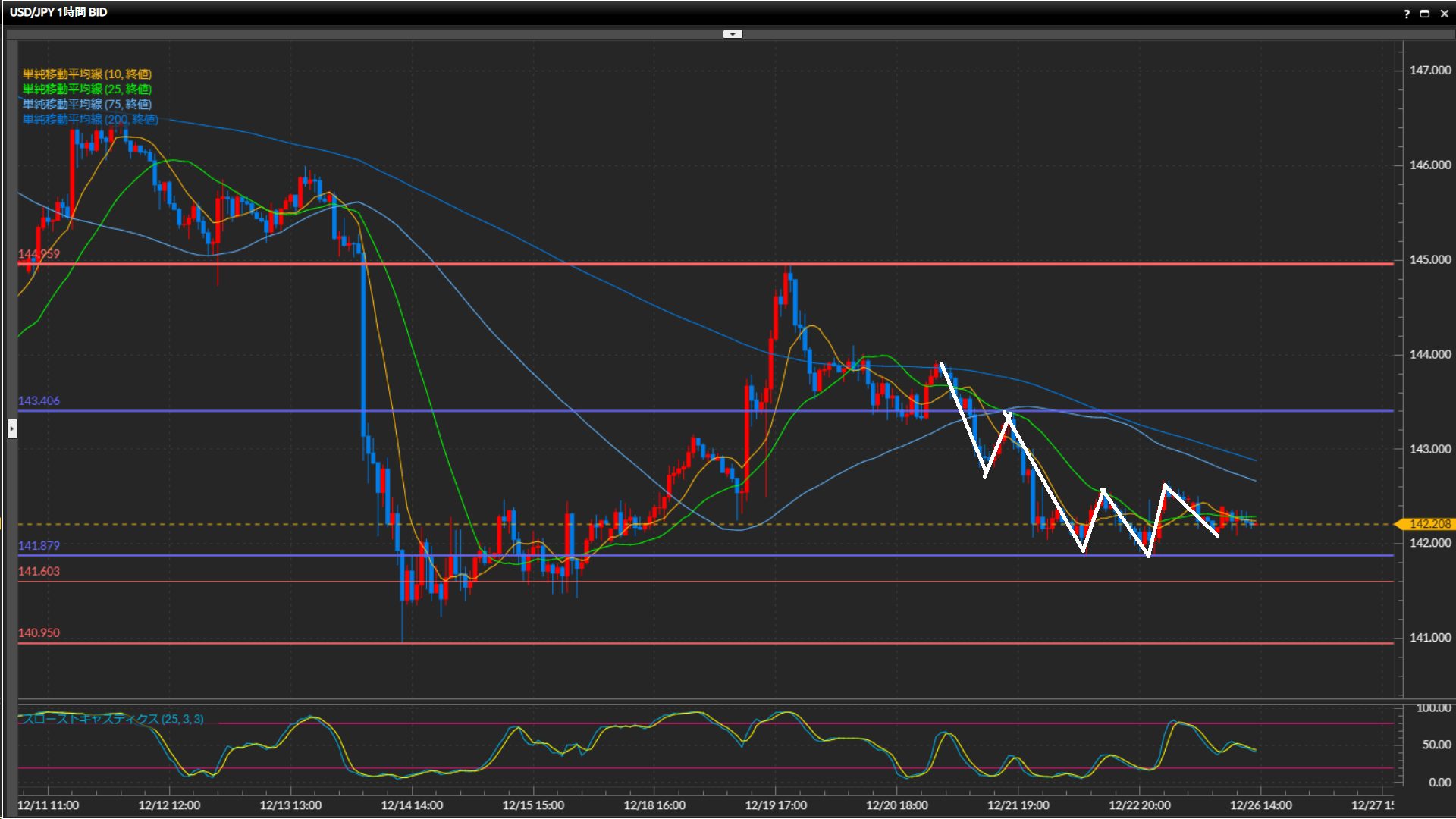This screenshot has width=1456, height=819.
Task: Select the 144.959 red horizontal line label
Action: (x=39, y=254)
